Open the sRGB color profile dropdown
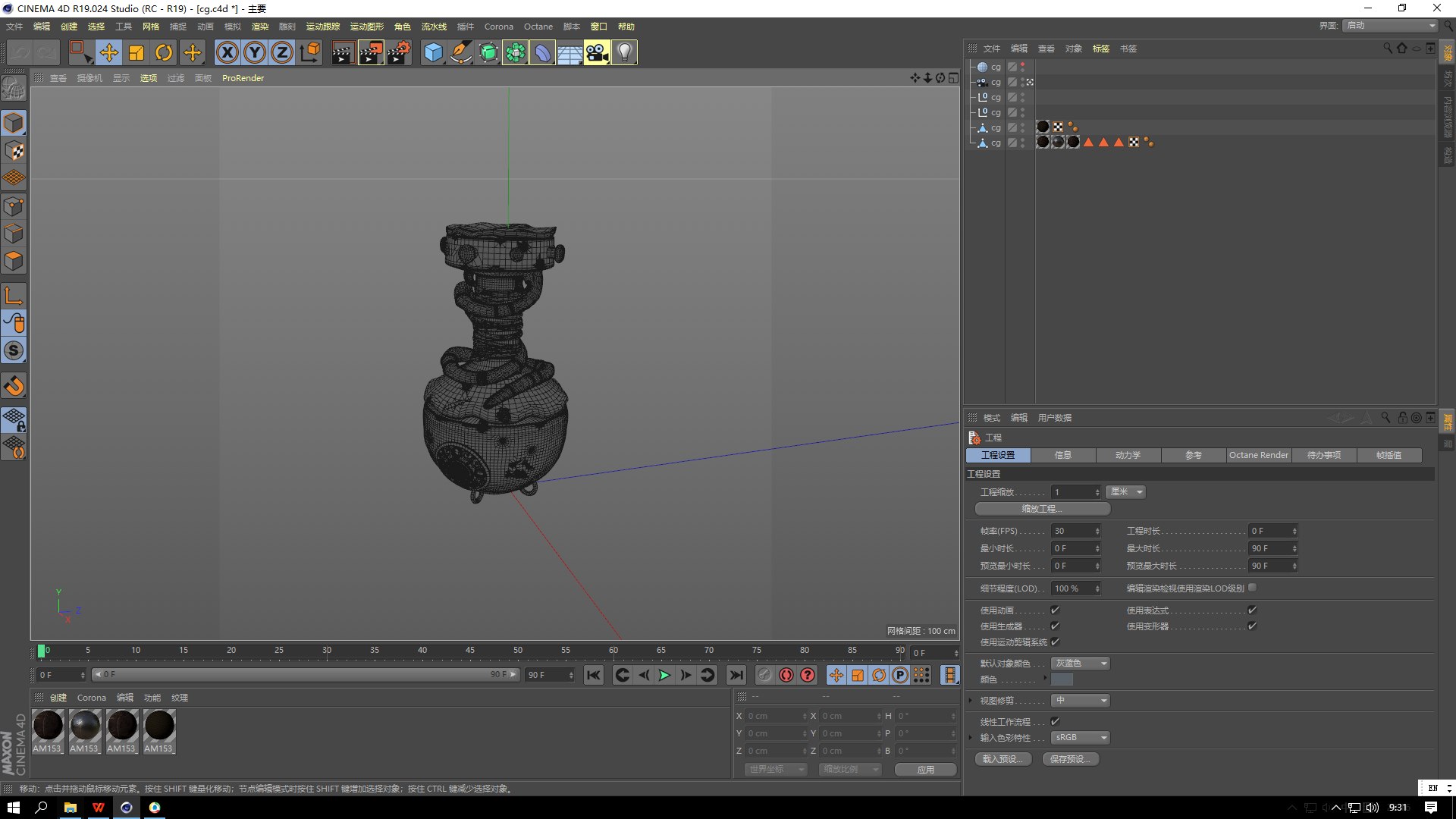Screen dimensions: 1456x819 coord(1080,737)
